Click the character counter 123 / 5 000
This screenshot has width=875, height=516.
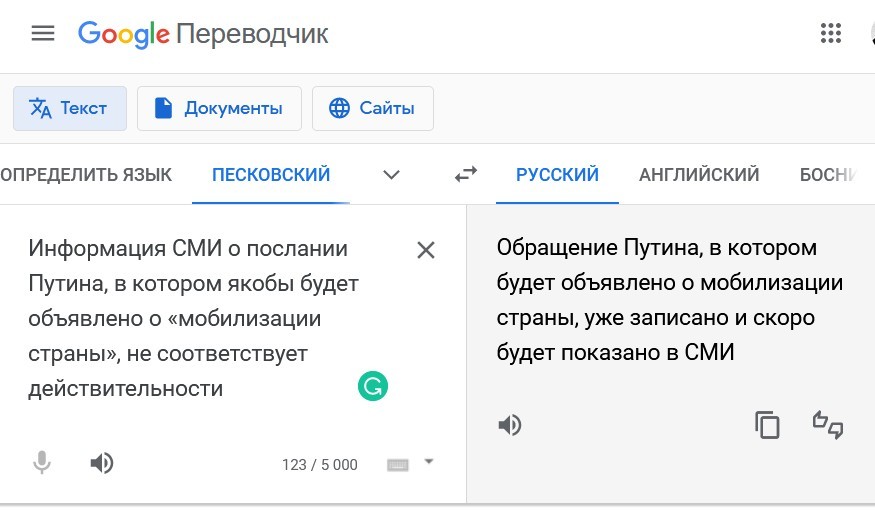coord(320,465)
